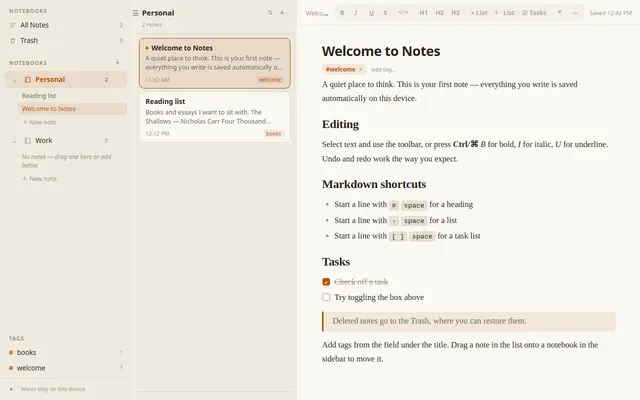Viewport: 640px width, 400px height.
Task: Click the 'books' tag on Reading list card
Action: tap(273, 133)
